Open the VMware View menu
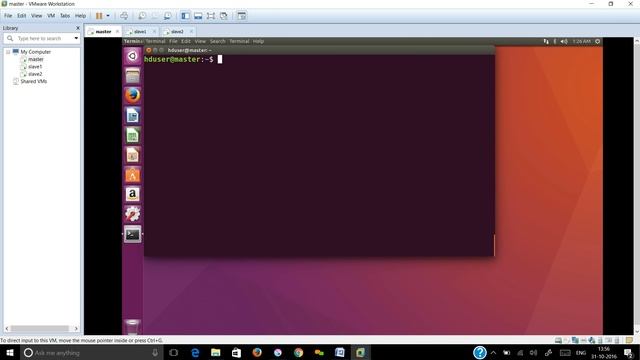640x360 pixels. (x=36, y=16)
